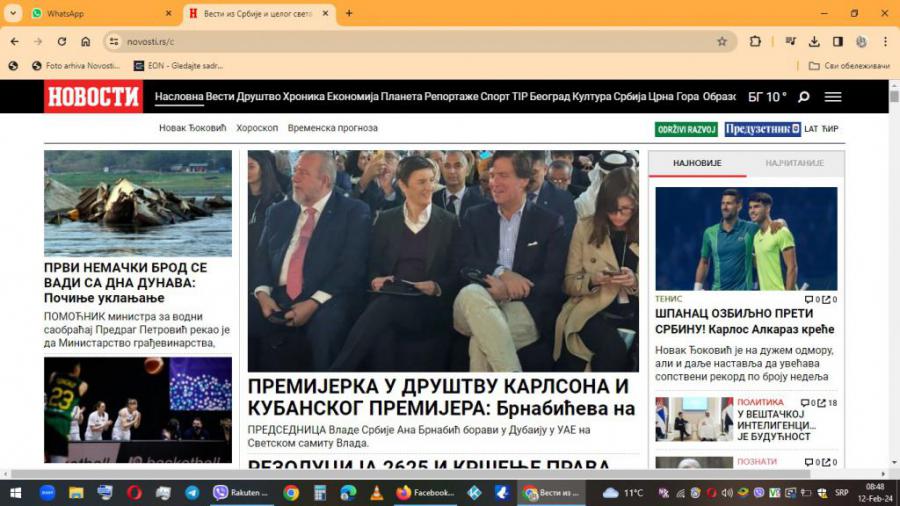Open the EON - Gledajte bookmark

179,66
